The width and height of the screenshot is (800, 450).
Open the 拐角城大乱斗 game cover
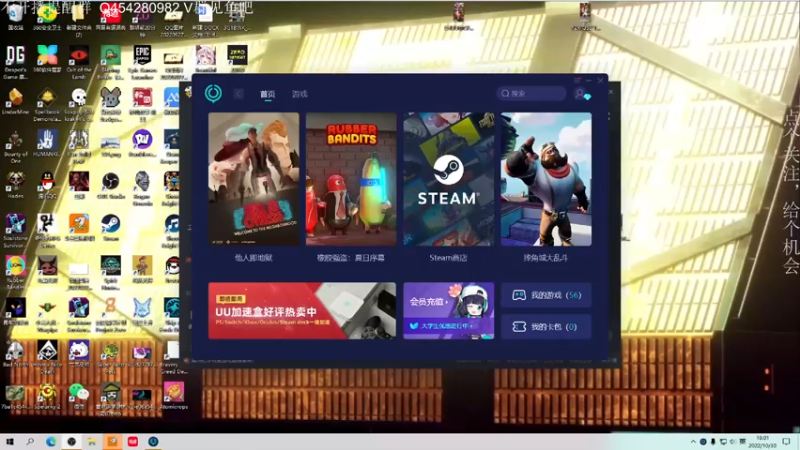click(x=546, y=179)
